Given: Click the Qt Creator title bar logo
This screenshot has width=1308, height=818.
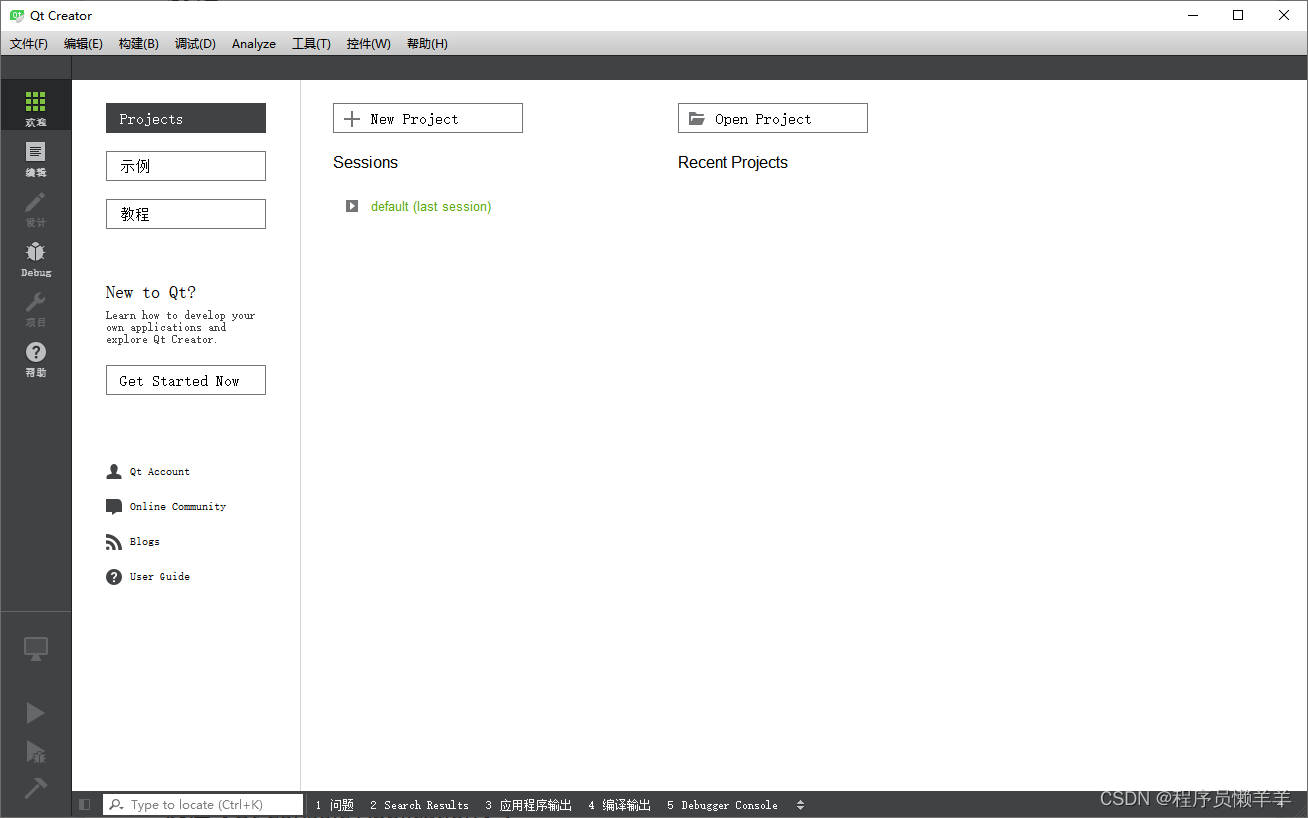Looking at the screenshot, I should (17, 15).
